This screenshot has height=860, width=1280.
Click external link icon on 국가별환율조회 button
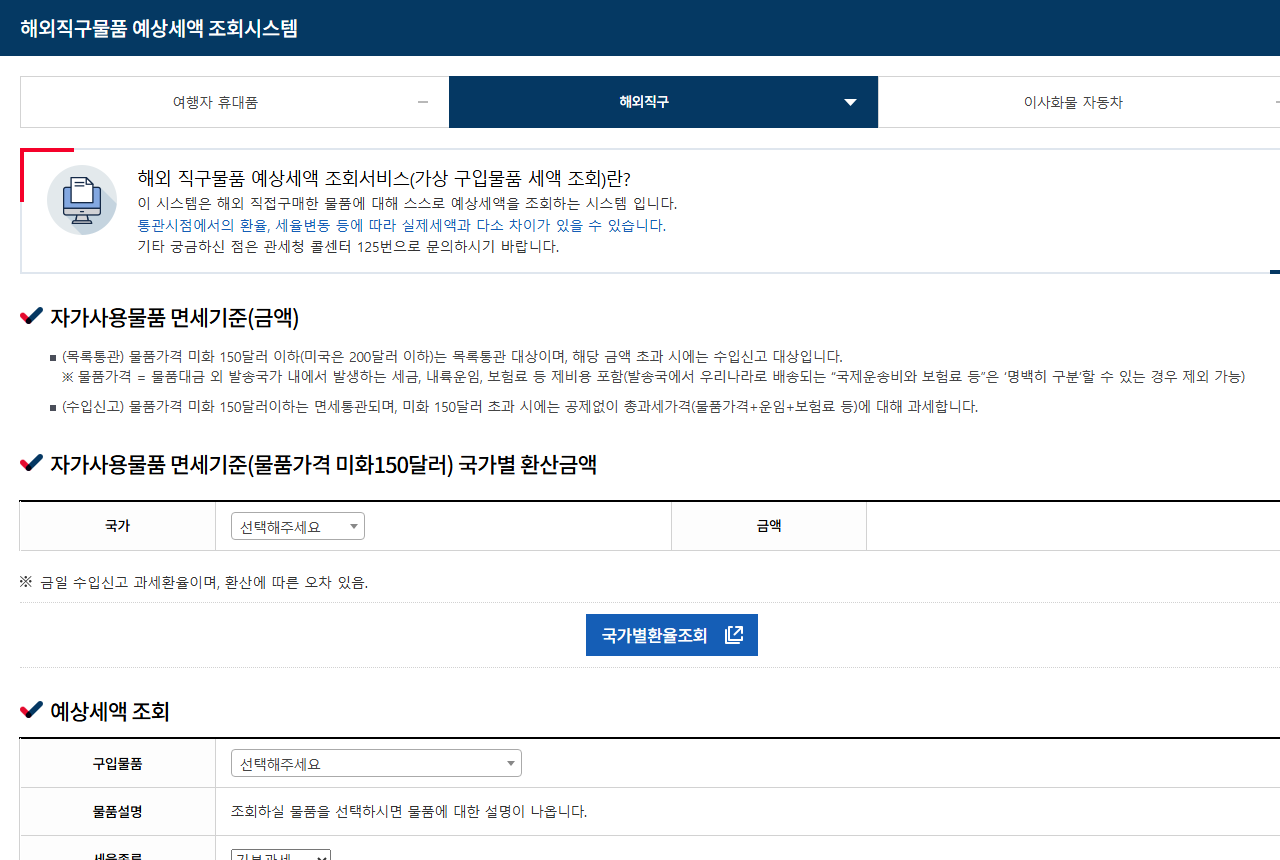click(x=734, y=635)
